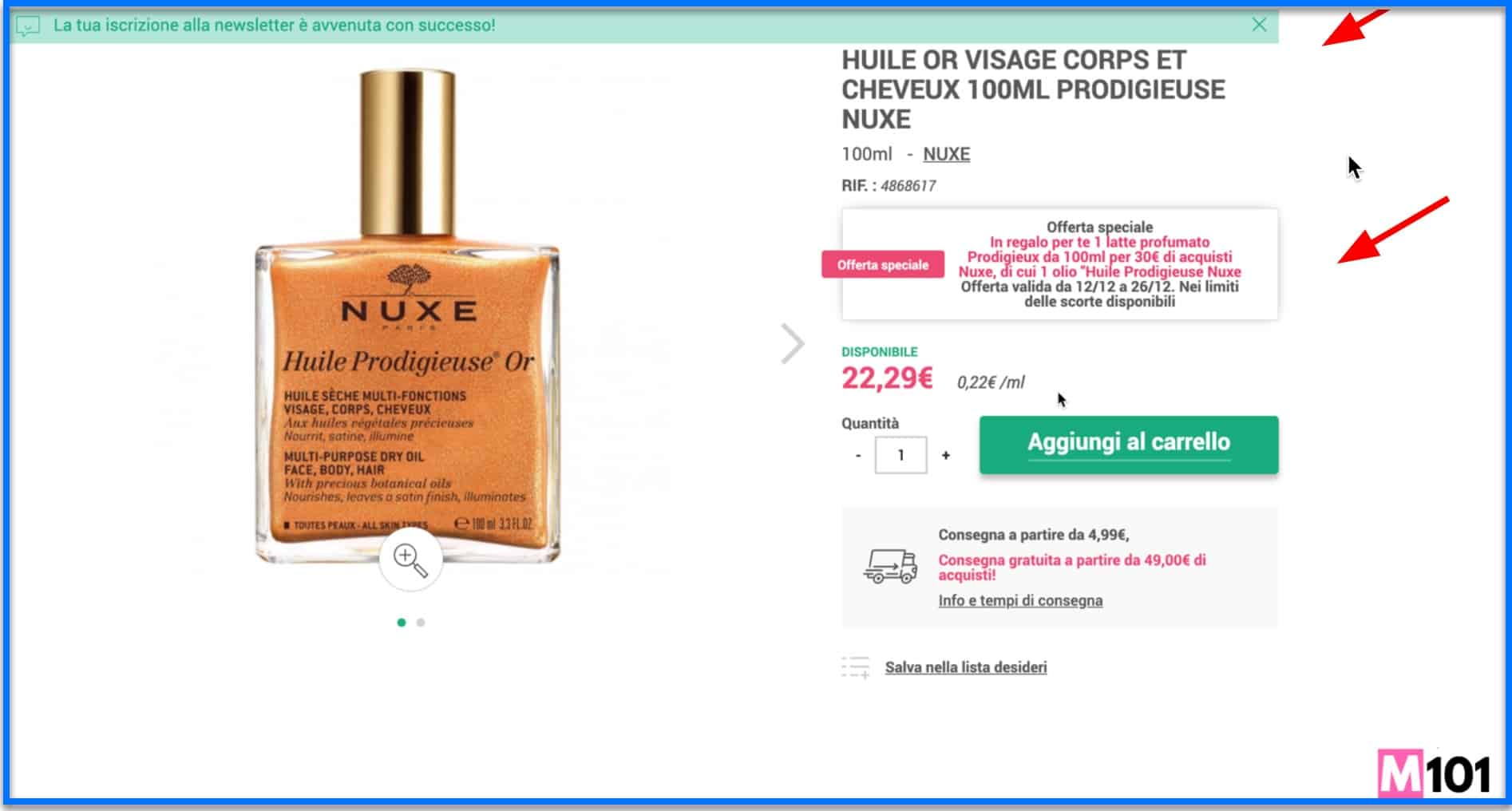This screenshot has height=811, width=1512.
Task: Click the product title heading
Action: pyautogui.click(x=1033, y=89)
